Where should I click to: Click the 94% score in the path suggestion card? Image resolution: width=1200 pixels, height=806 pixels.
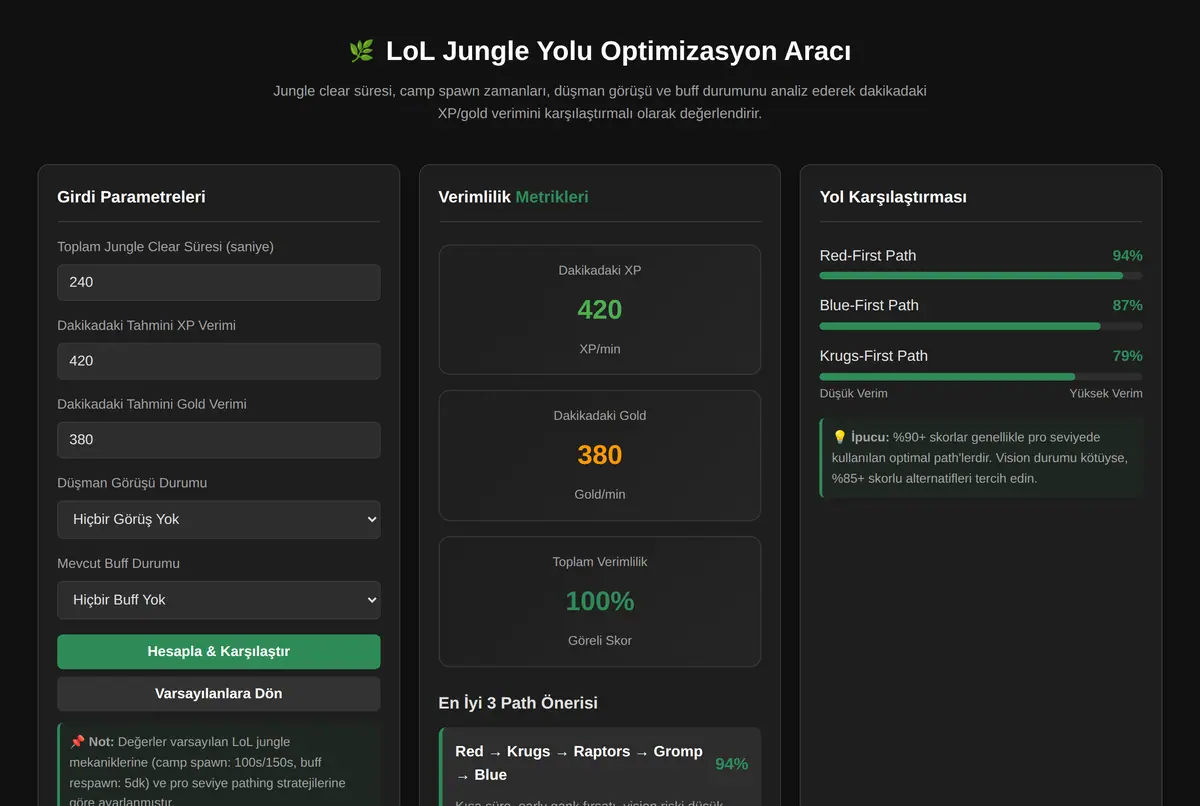[x=732, y=764]
